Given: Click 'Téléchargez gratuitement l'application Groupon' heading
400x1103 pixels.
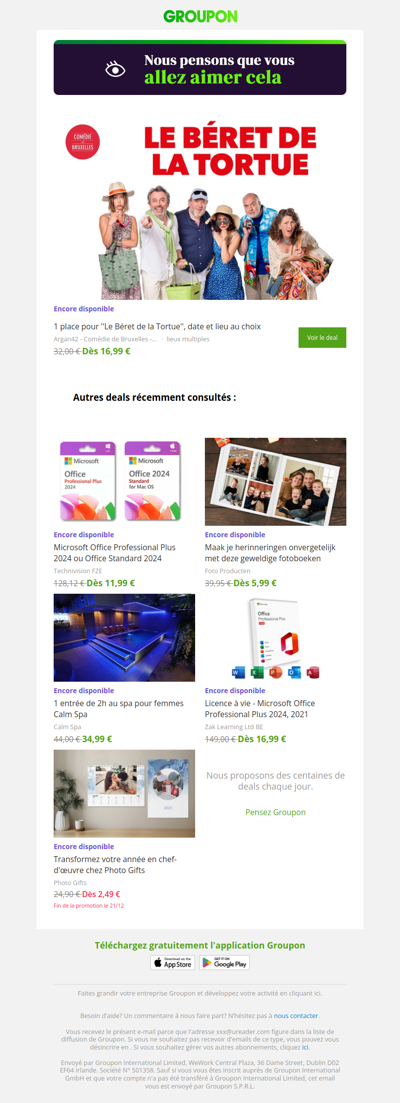Looking at the screenshot, I should click(x=200, y=945).
